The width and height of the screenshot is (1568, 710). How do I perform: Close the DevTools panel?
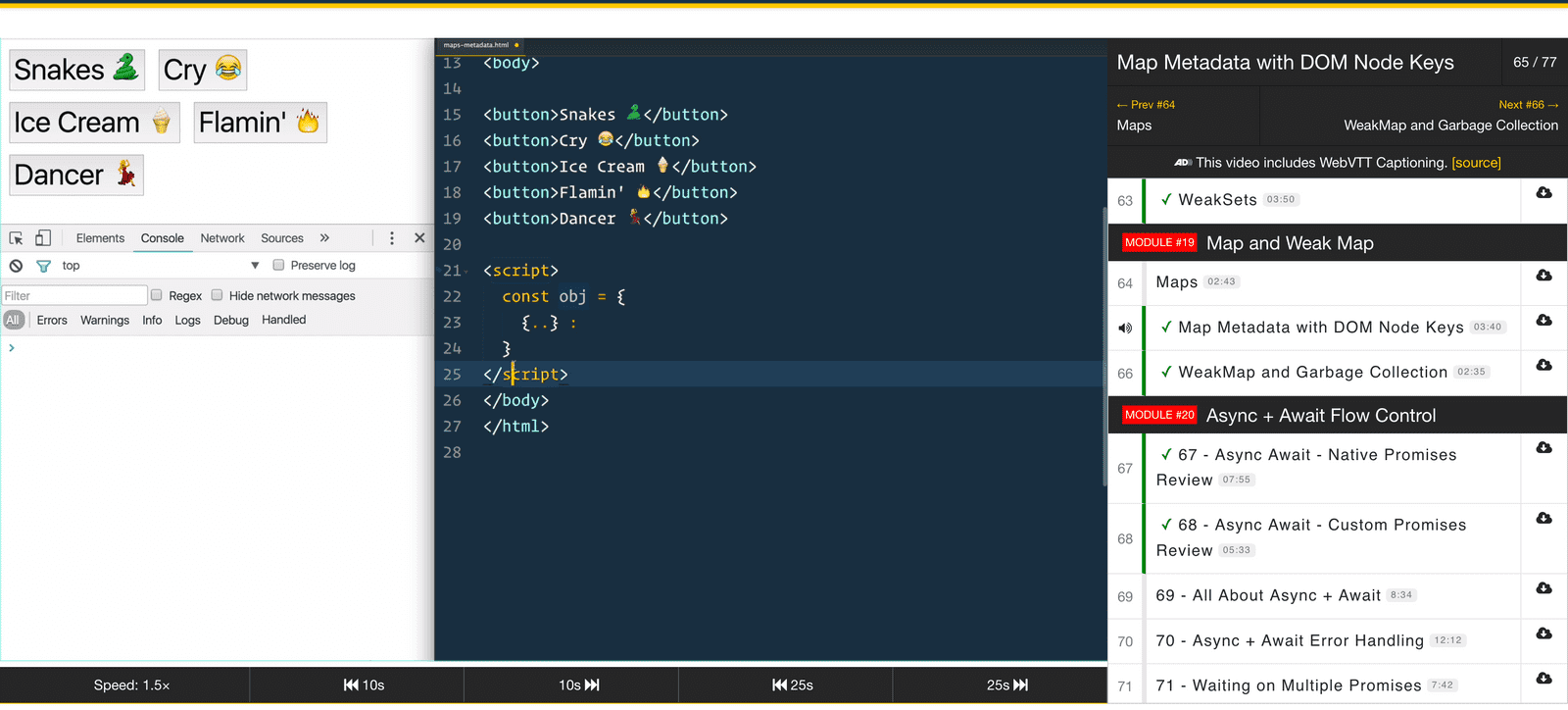(419, 238)
